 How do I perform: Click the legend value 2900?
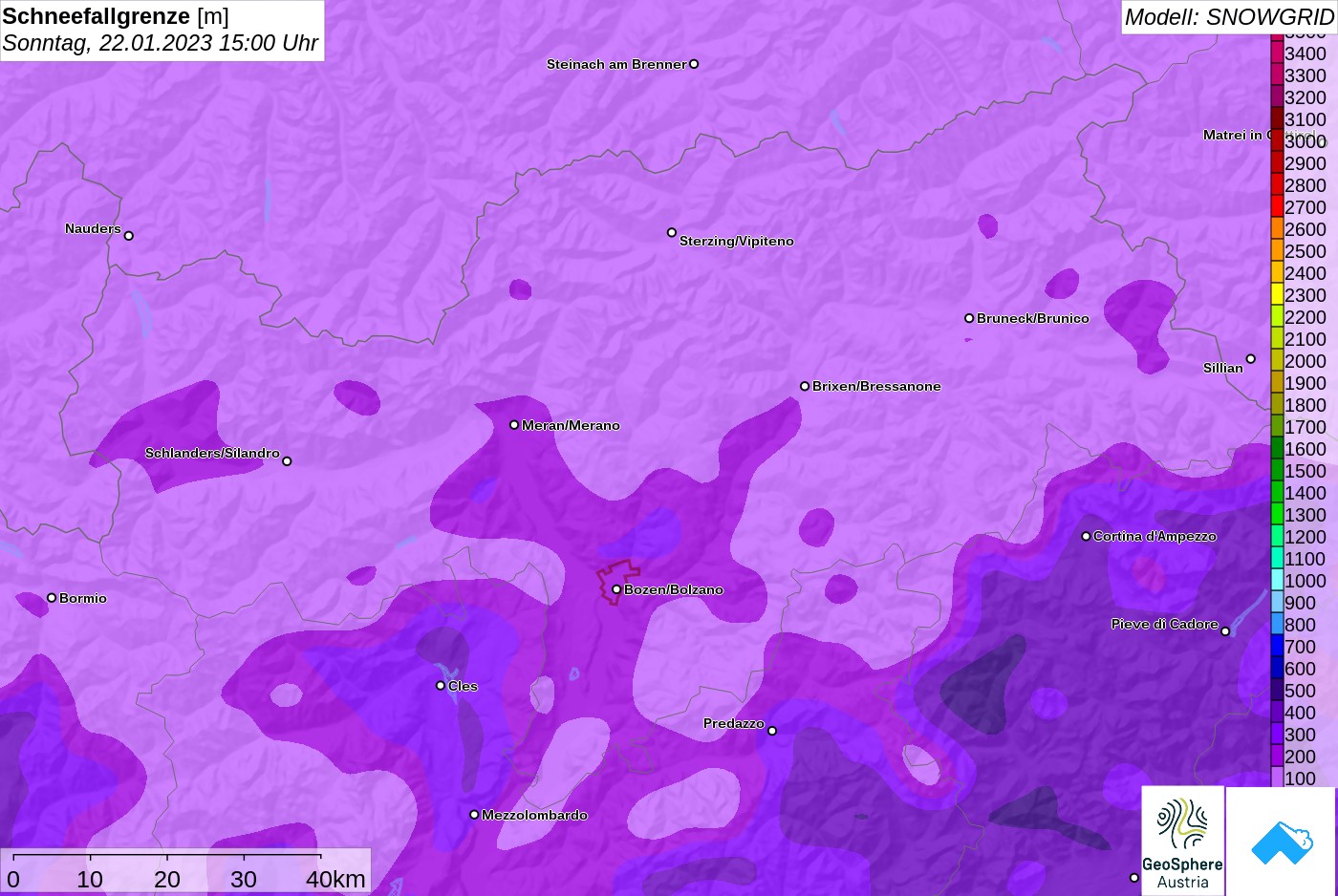click(1306, 163)
